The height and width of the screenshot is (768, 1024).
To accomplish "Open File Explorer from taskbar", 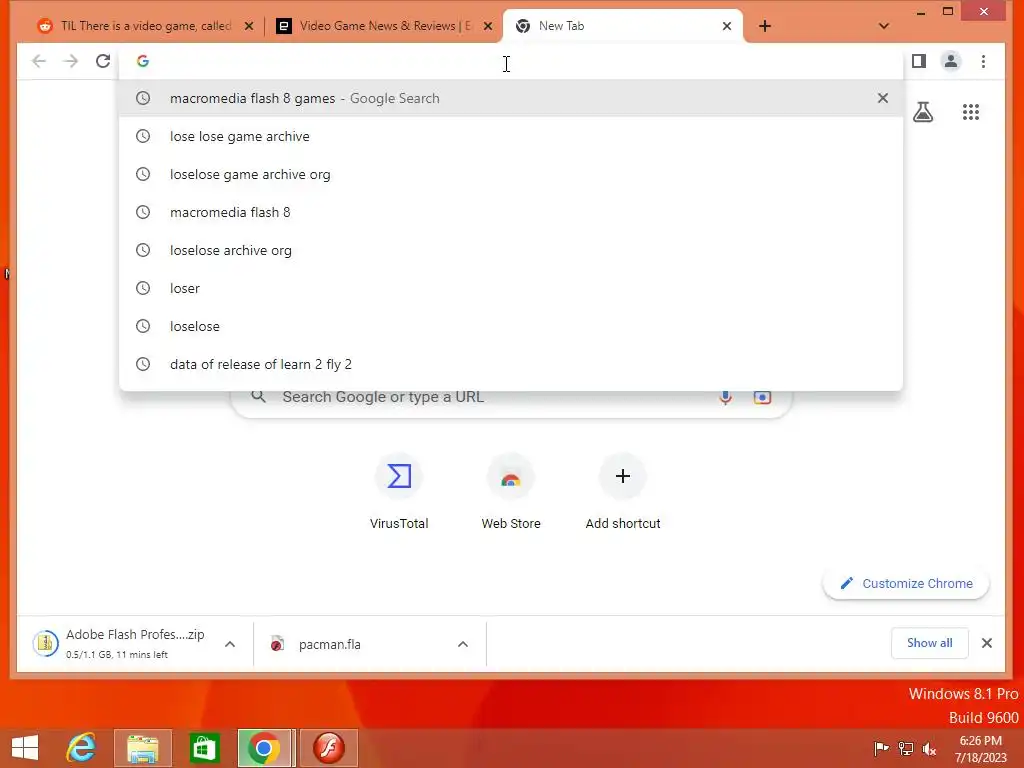I will [142, 748].
